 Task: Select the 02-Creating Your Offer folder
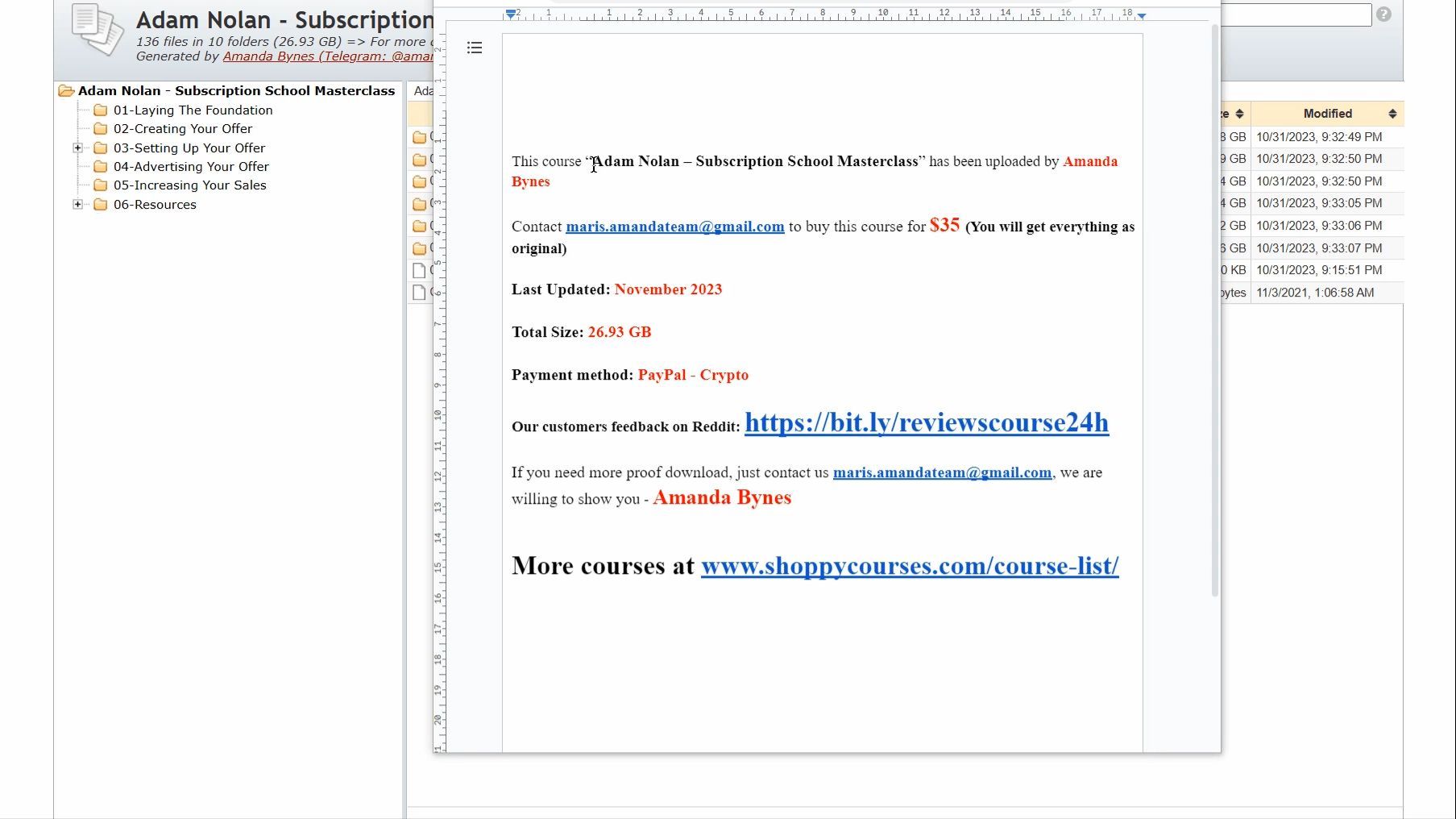coord(183,129)
